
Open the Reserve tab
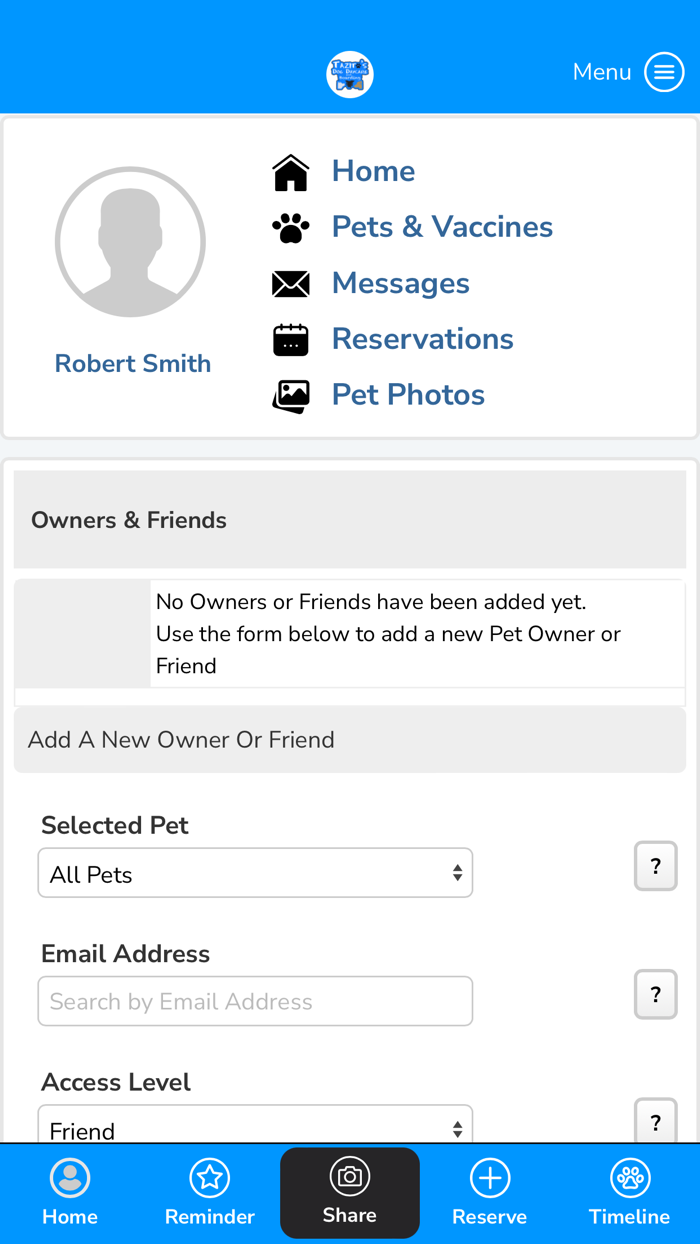point(490,1192)
